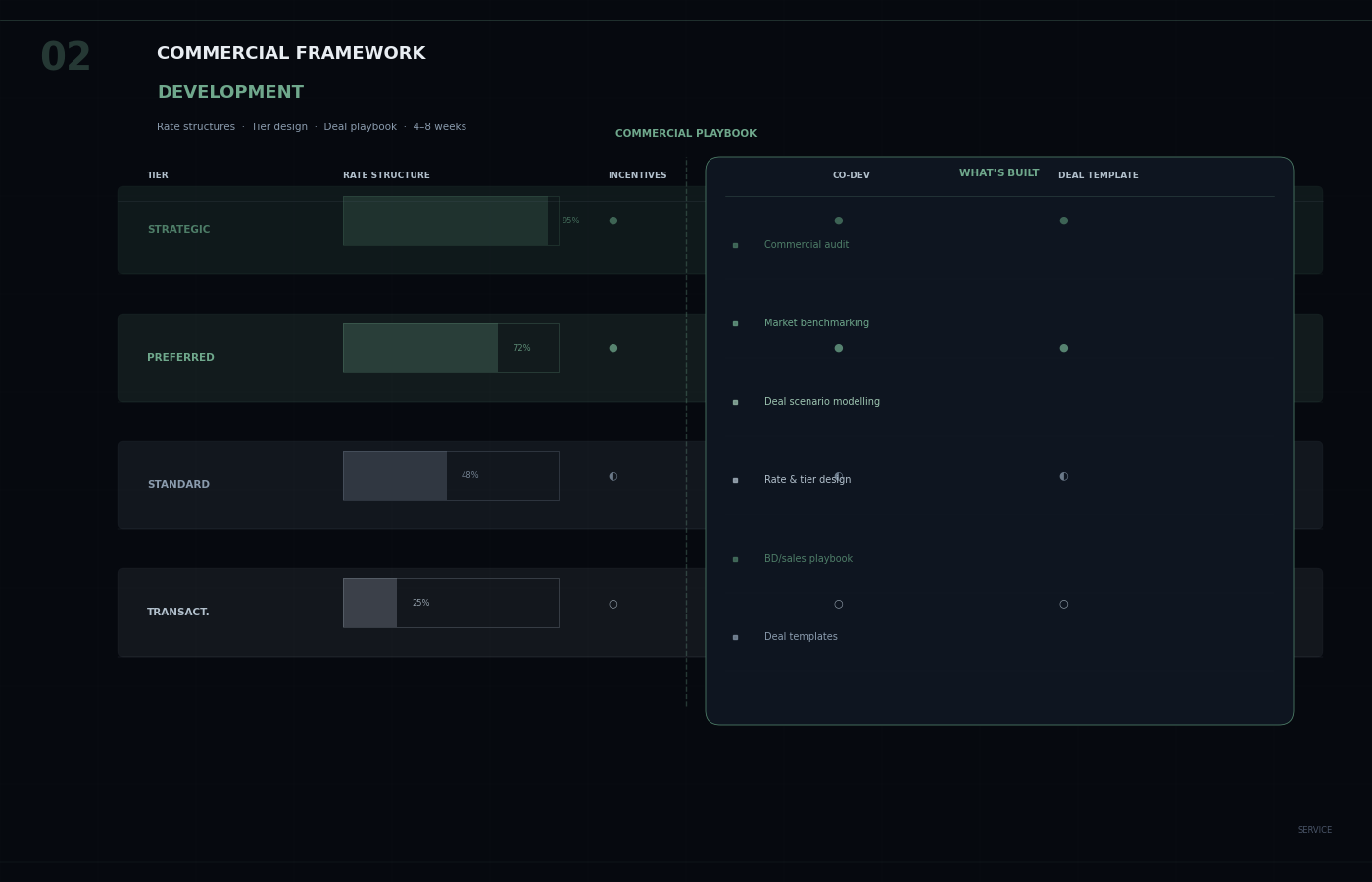Select the Commercial audit item

click(x=807, y=245)
